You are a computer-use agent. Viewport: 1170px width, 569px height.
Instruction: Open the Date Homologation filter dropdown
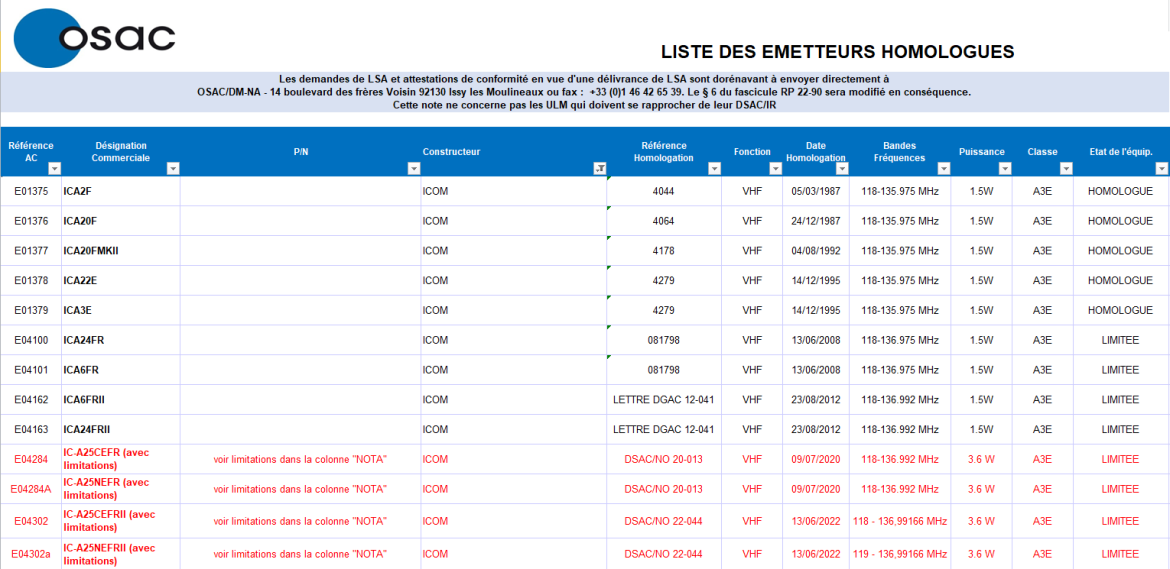click(x=842, y=169)
